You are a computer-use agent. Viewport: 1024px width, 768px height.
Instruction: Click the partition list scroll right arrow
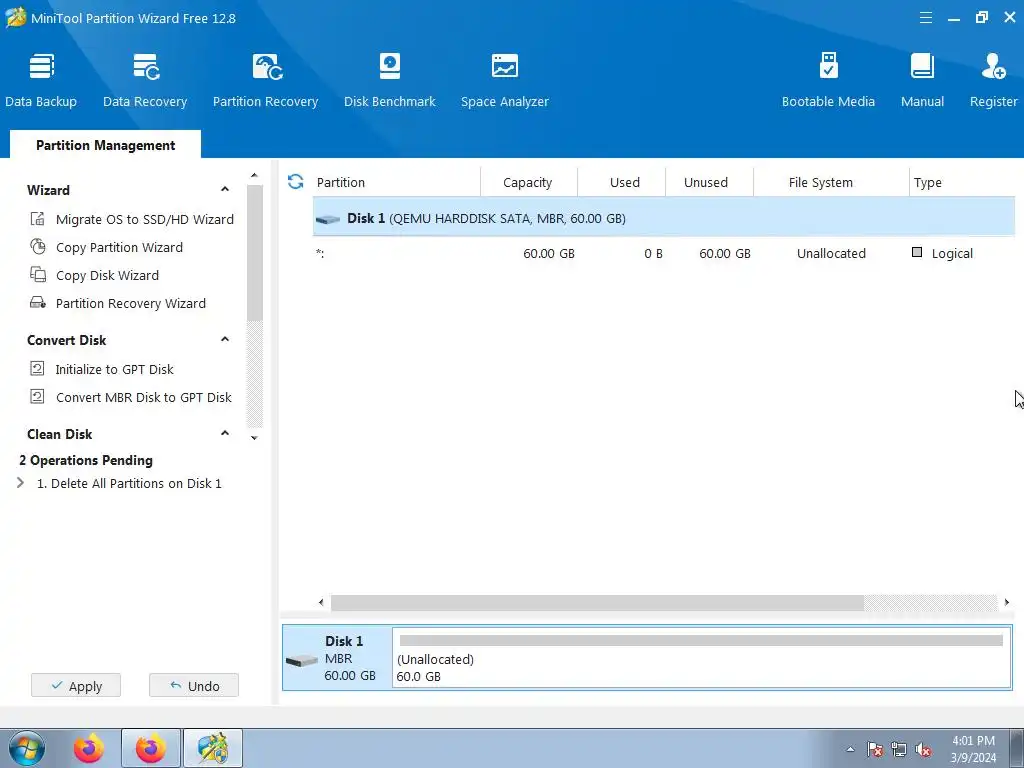tap(1006, 603)
